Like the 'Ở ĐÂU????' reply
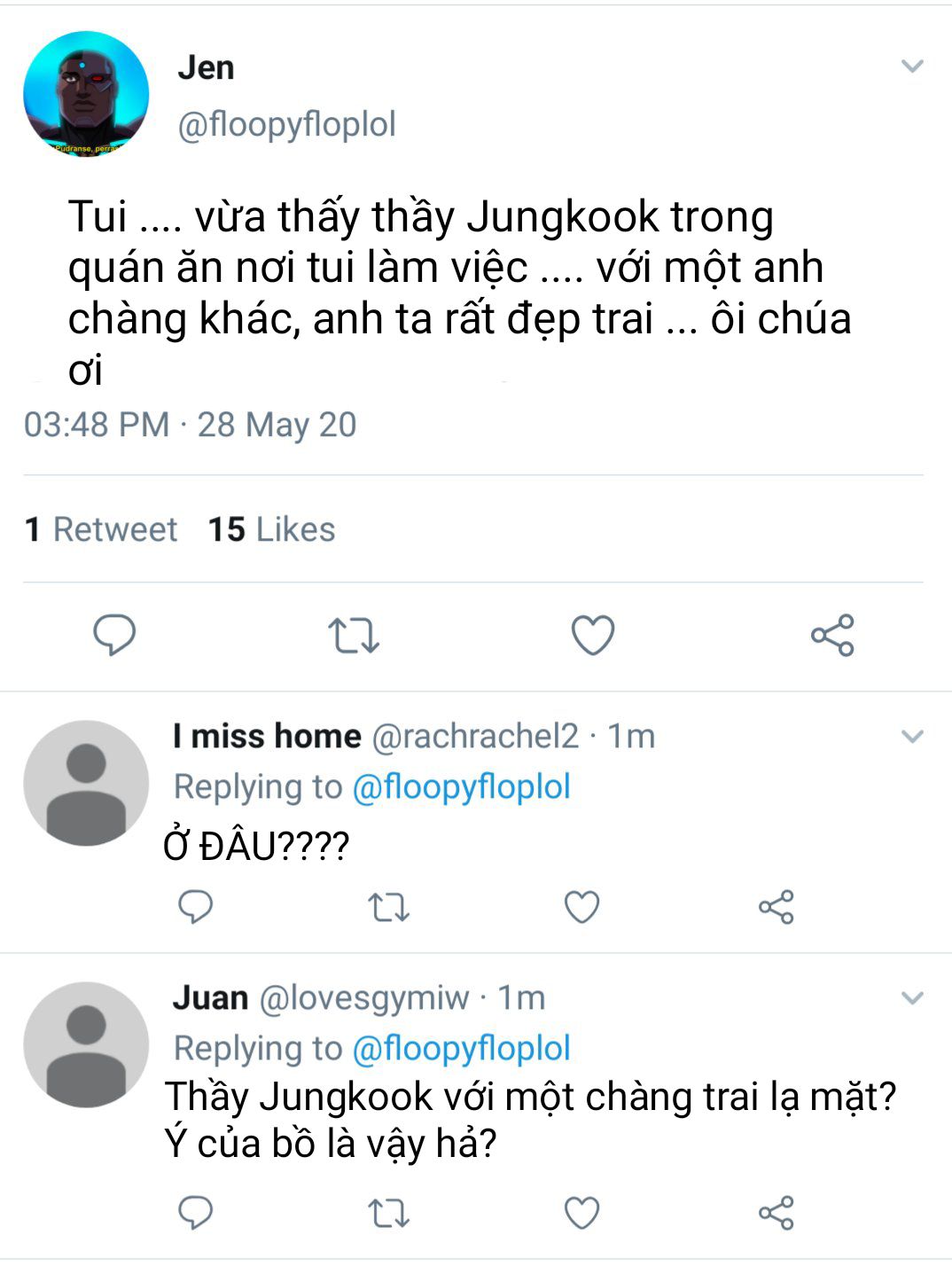Viewport: 952px width, 1274px height. [582, 907]
